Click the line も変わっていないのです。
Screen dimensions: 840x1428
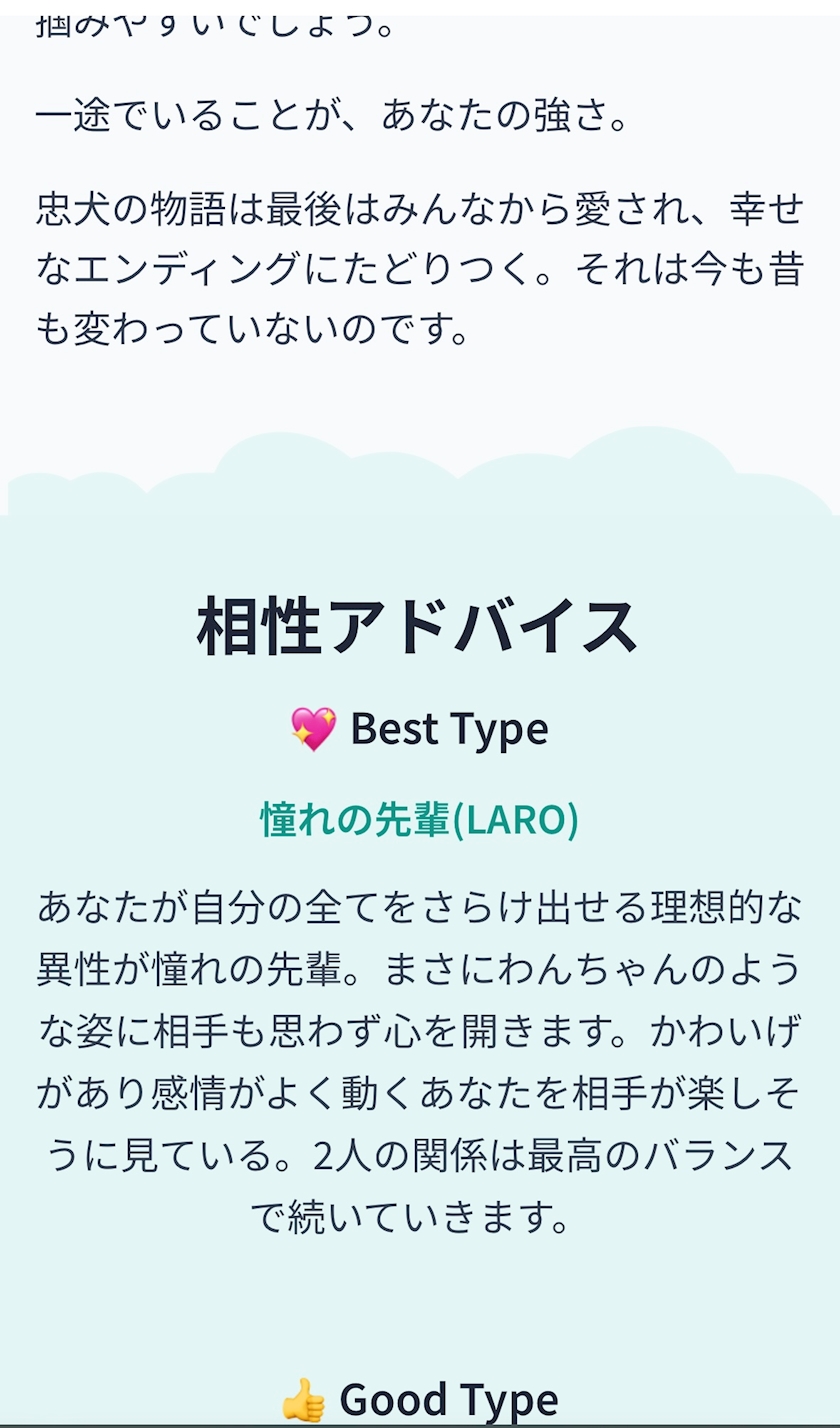[253, 329]
